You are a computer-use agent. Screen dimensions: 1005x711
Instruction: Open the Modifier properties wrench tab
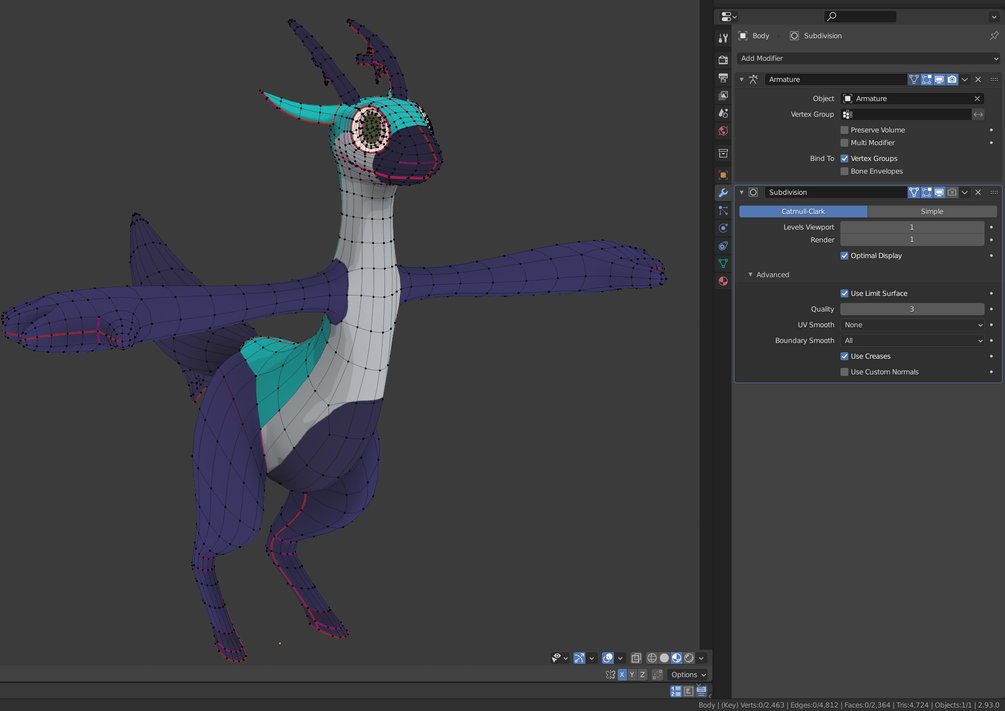[x=723, y=192]
